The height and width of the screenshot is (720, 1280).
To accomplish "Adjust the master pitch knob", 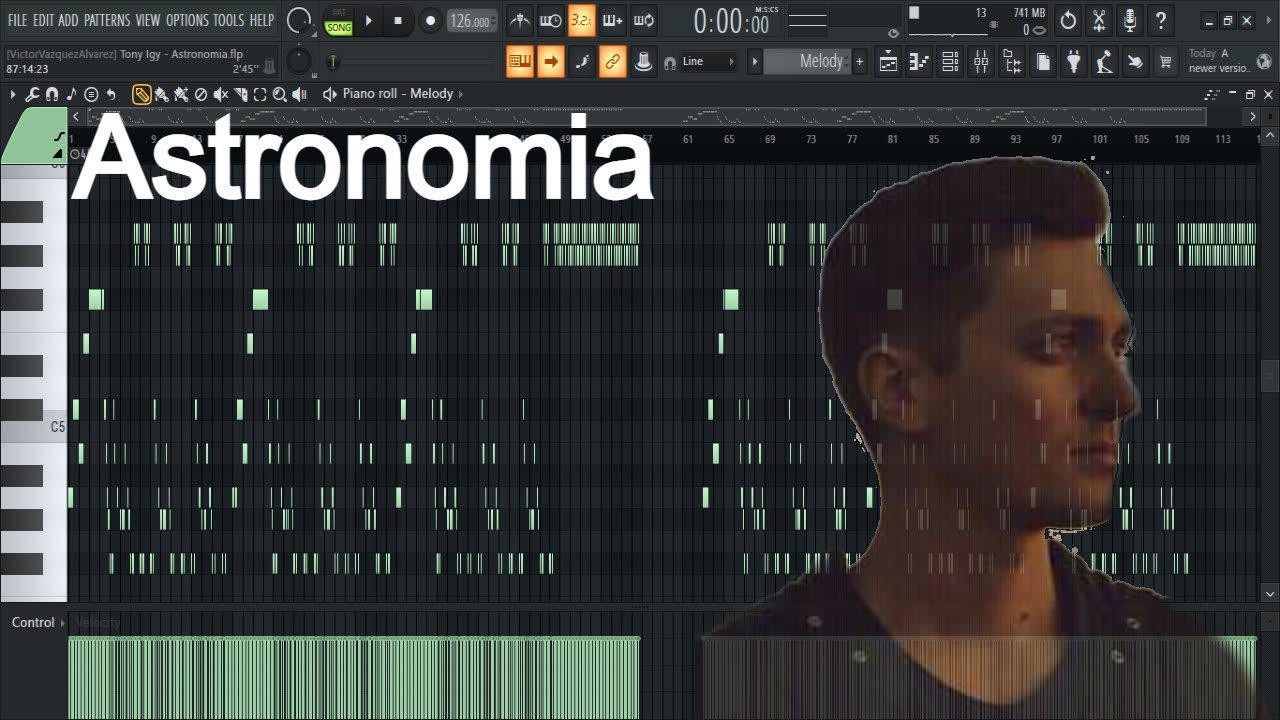I will tap(298, 62).
